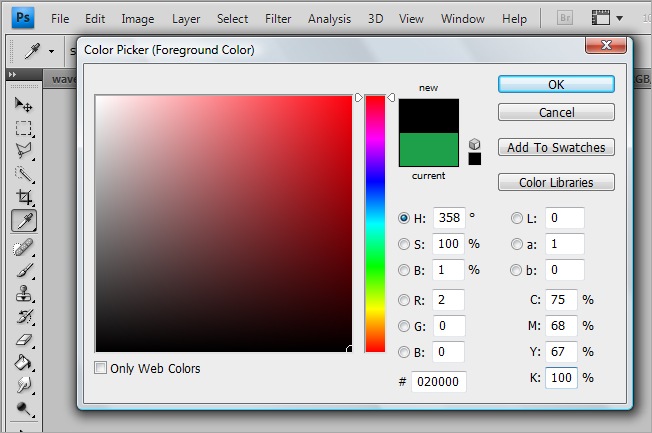
Task: Click the Cancel button
Action: (556, 112)
